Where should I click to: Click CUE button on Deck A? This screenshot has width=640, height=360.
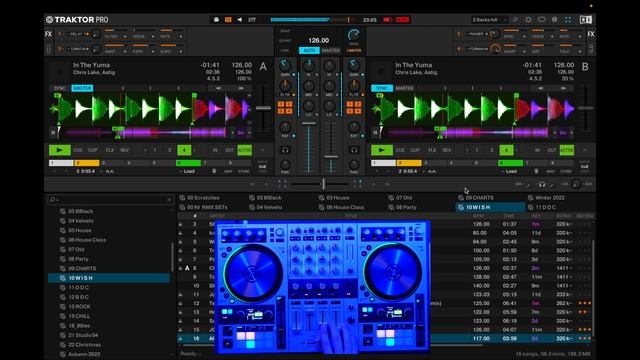78,150
